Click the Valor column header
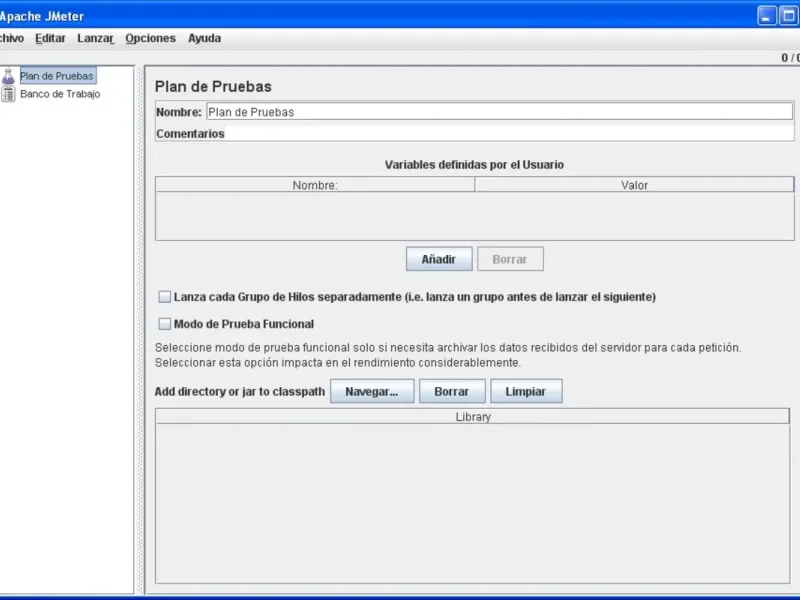Screen dimensions: 800x600 pos(634,185)
